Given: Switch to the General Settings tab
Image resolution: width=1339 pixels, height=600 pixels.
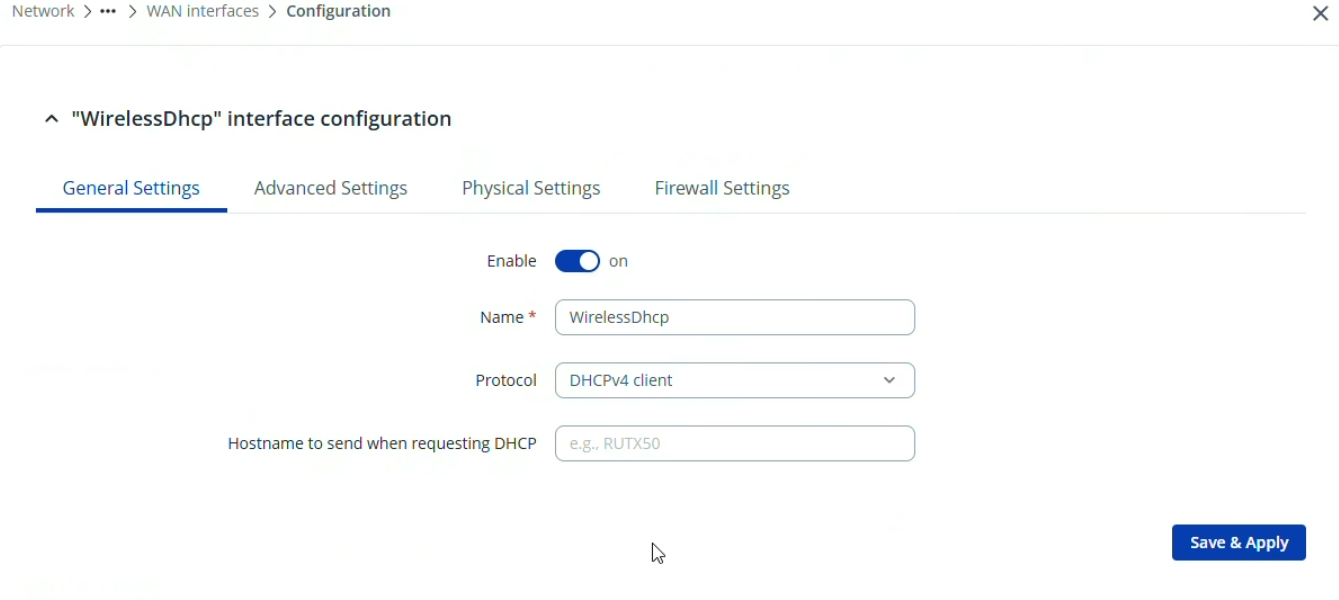Looking at the screenshot, I should tap(131, 188).
